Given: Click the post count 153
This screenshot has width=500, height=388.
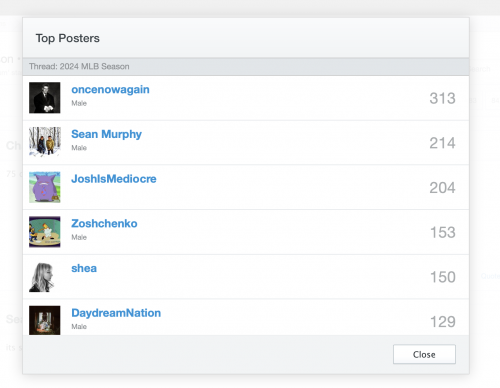Looking at the screenshot, I should (x=443, y=232).
